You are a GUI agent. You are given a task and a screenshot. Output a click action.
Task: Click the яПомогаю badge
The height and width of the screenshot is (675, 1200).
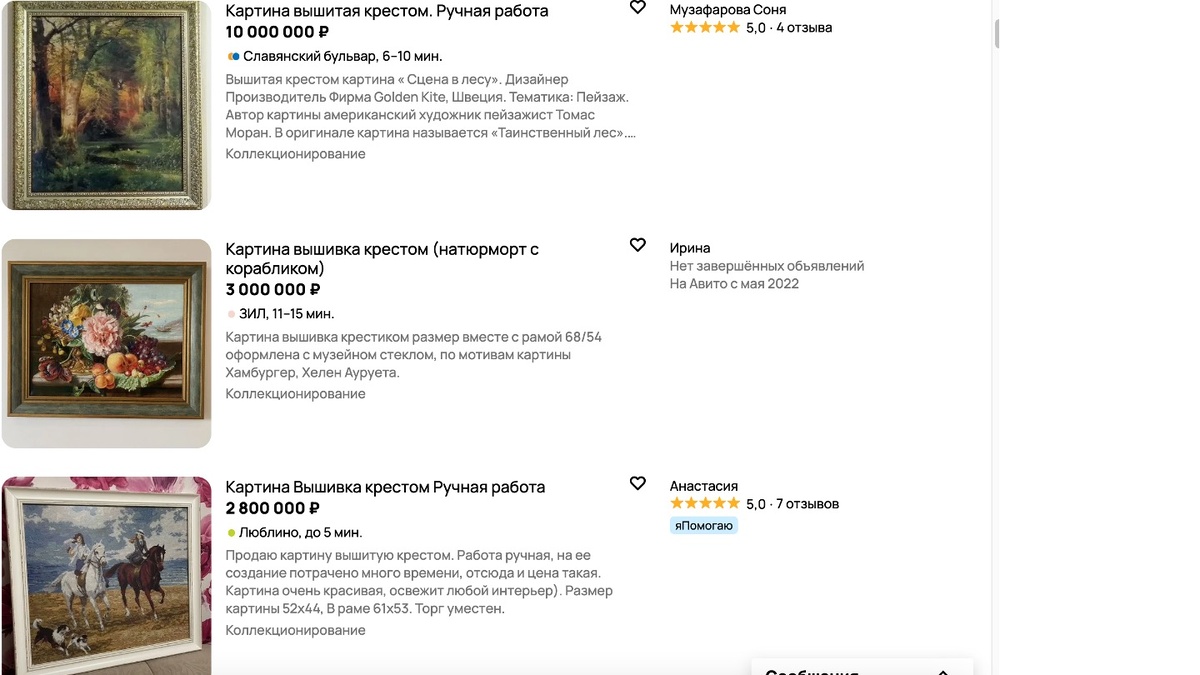tap(702, 524)
